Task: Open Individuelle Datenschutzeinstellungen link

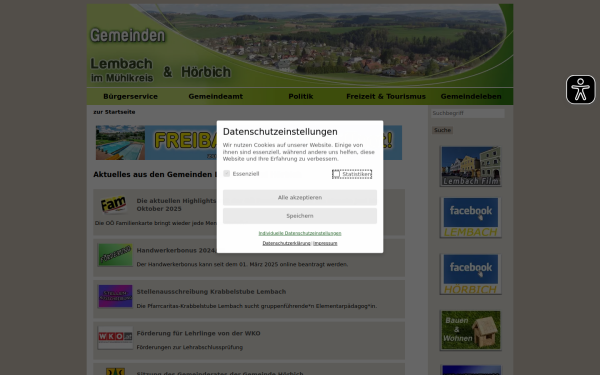Action: point(300,233)
